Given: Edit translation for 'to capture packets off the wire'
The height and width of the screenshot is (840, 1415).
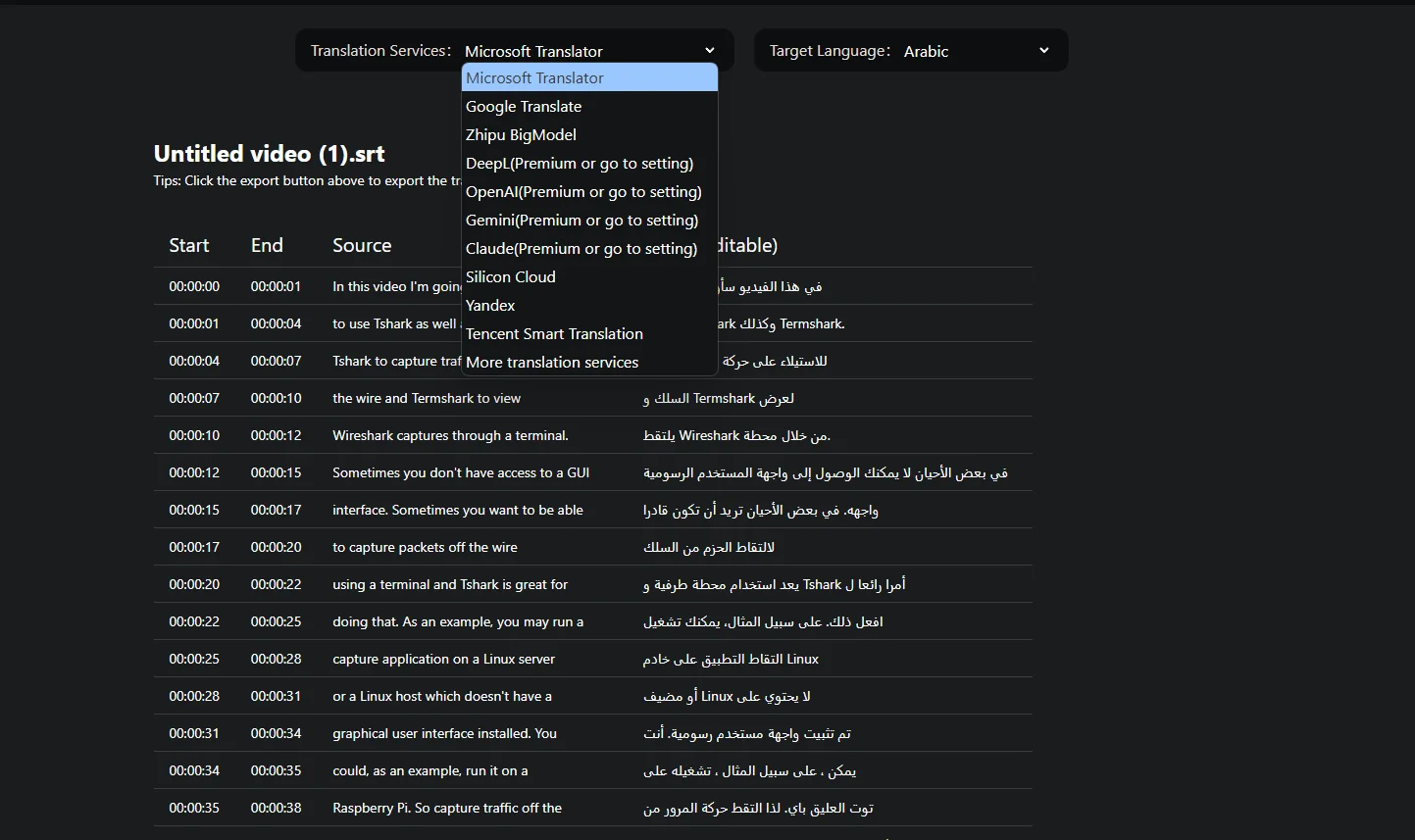Looking at the screenshot, I should [709, 547].
